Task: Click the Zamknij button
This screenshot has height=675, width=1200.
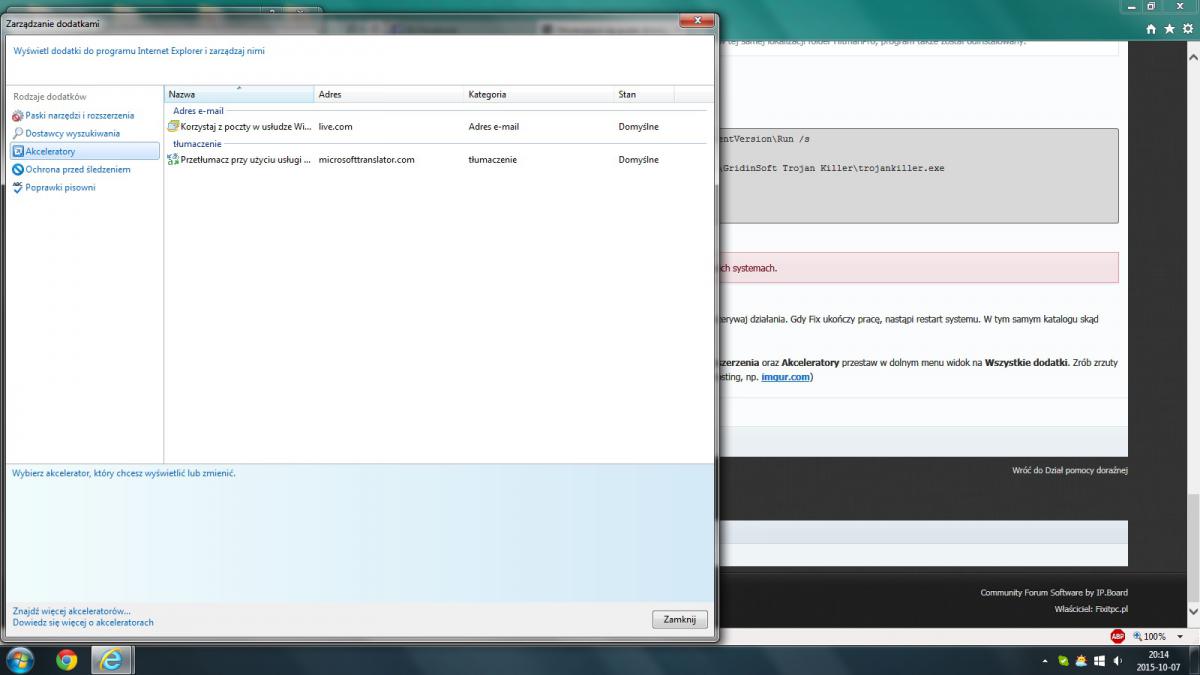Action: tap(680, 620)
